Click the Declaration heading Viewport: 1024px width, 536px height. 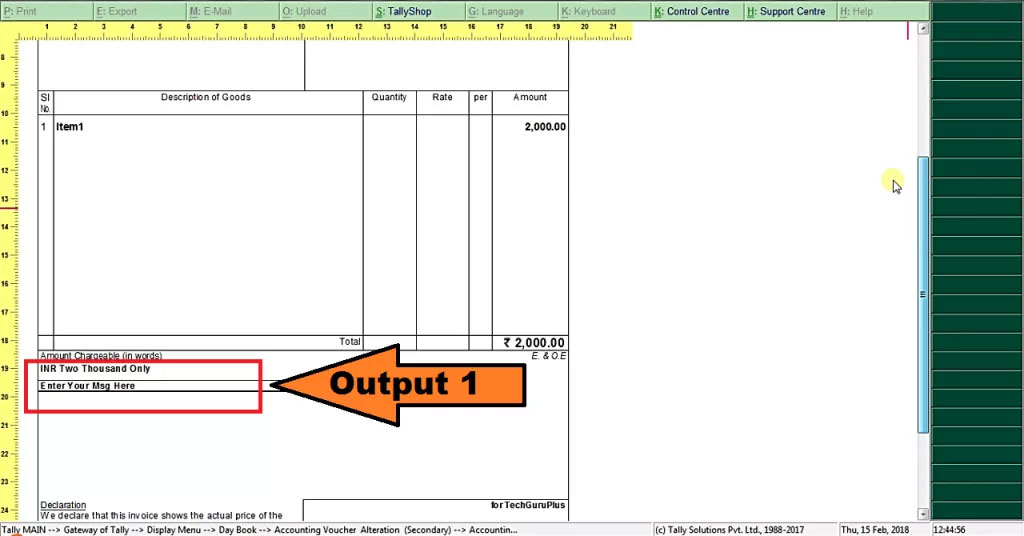[63, 505]
